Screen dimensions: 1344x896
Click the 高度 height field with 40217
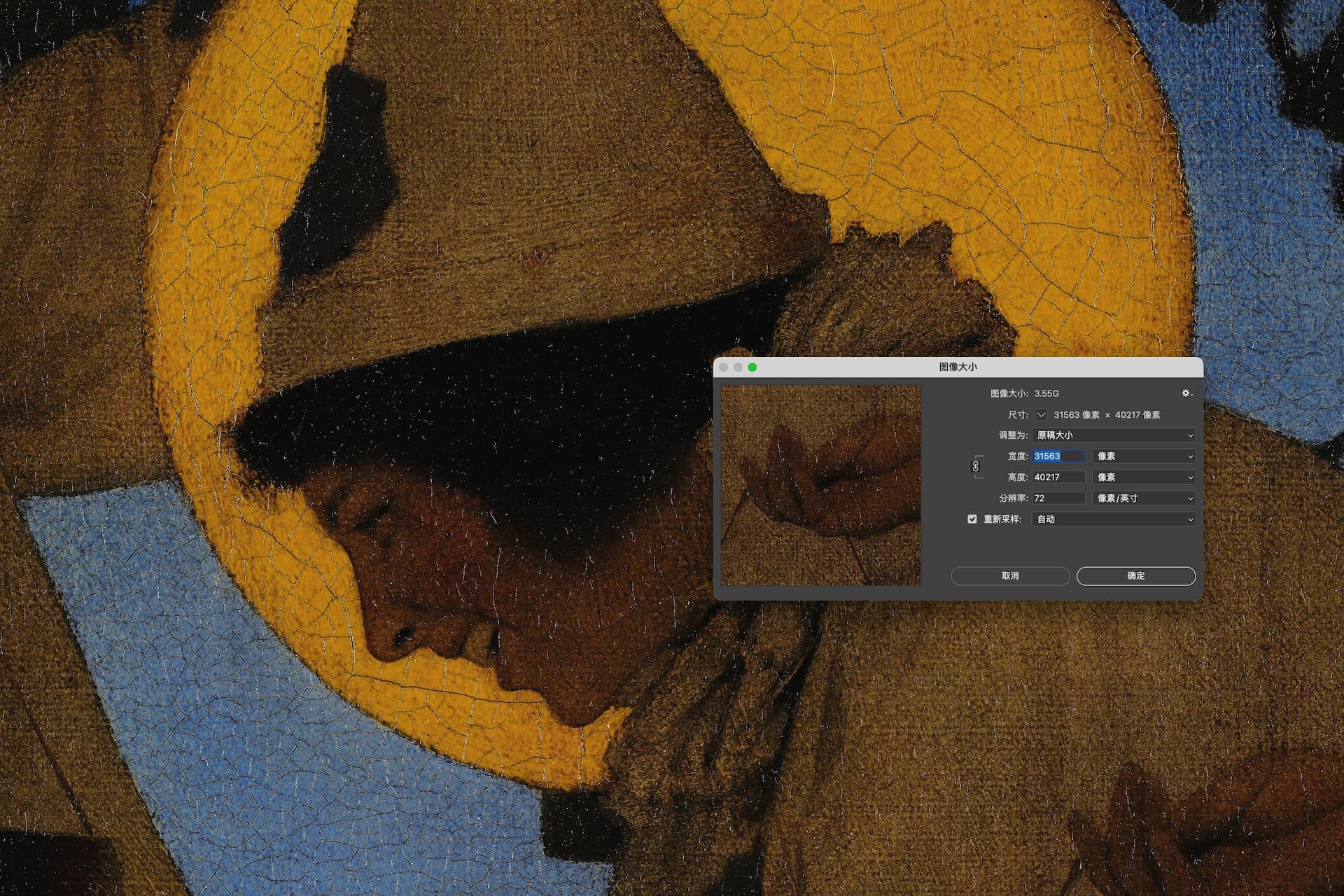pyautogui.click(x=1058, y=477)
